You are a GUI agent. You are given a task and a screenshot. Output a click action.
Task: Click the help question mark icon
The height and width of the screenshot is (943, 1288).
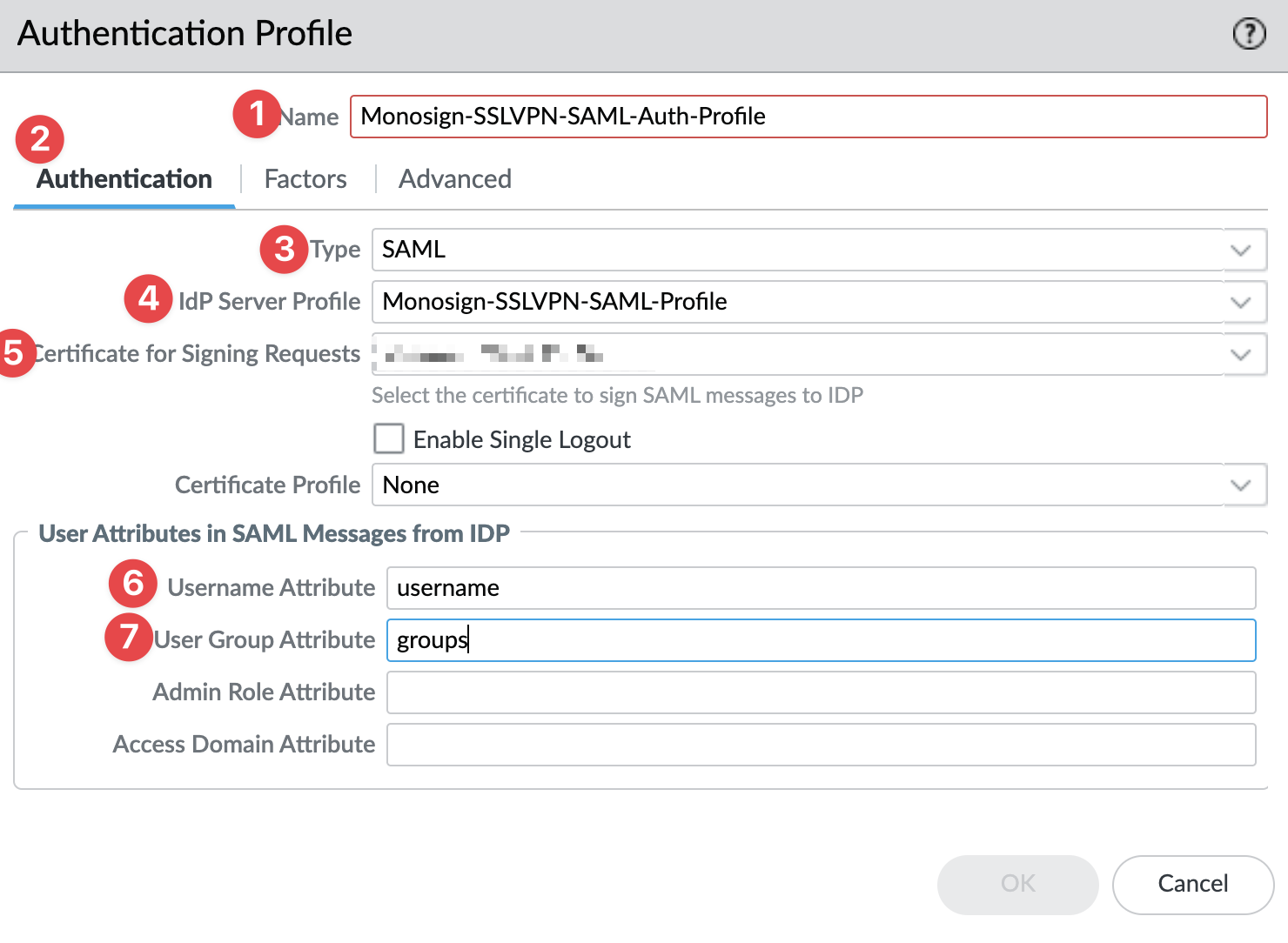[x=1249, y=34]
